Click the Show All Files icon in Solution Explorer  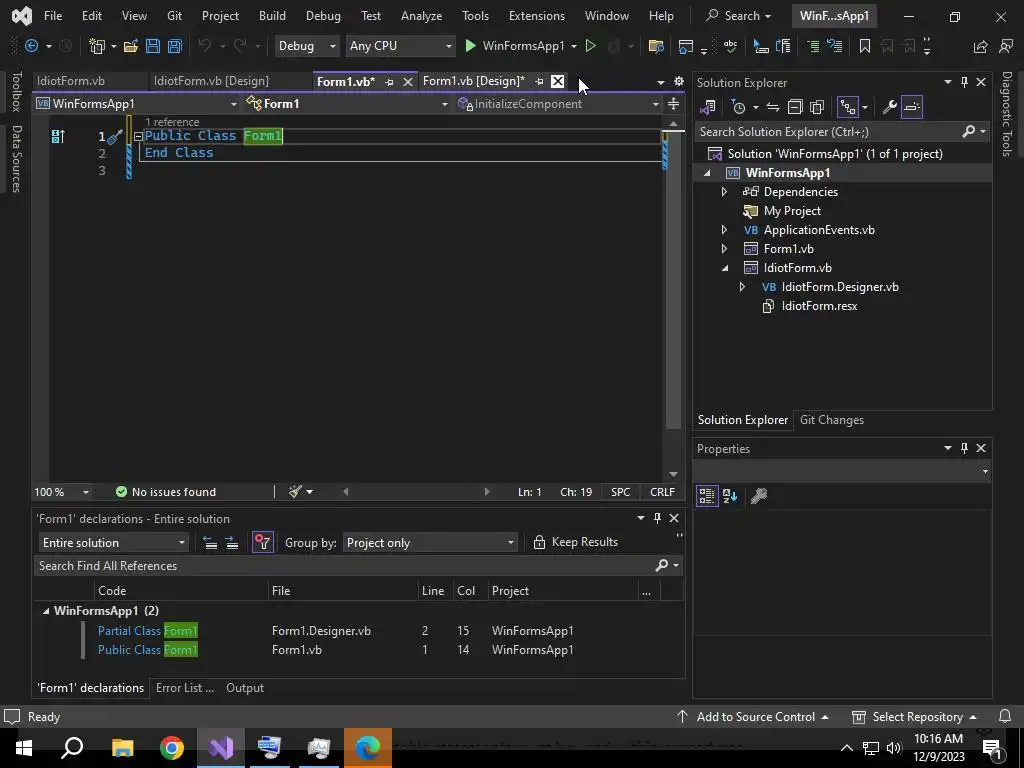[x=817, y=107]
